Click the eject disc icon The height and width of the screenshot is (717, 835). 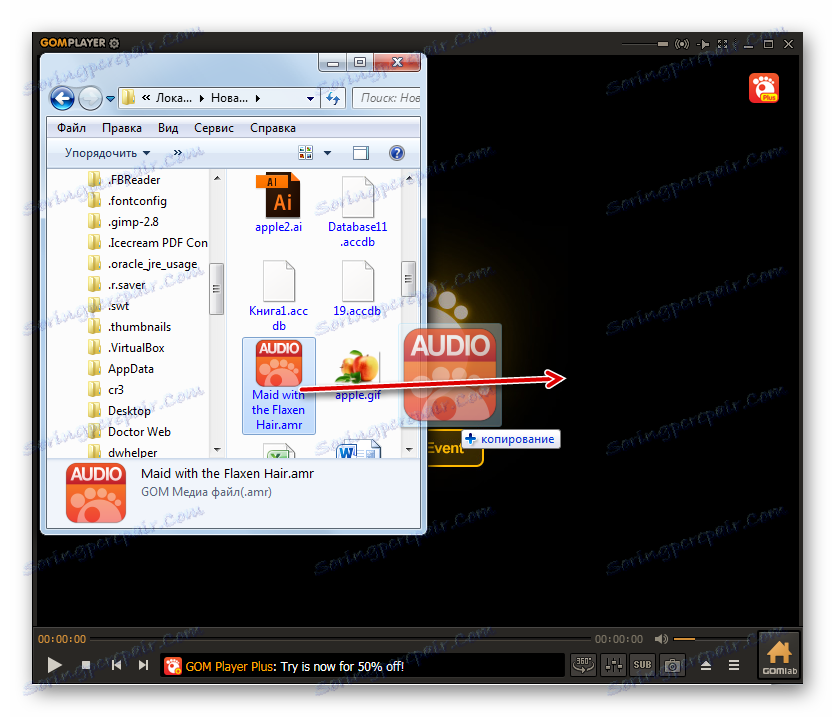[706, 664]
